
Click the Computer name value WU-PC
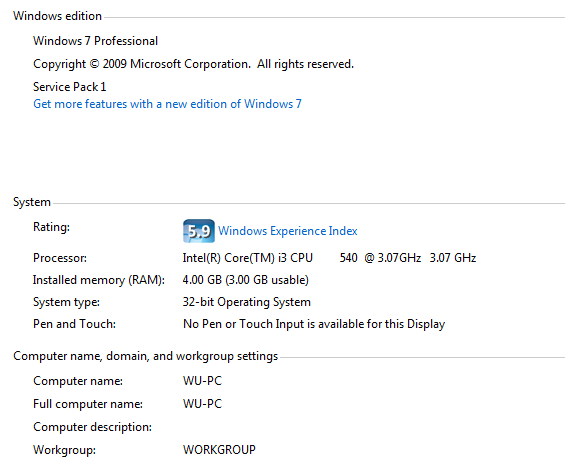coord(203,381)
